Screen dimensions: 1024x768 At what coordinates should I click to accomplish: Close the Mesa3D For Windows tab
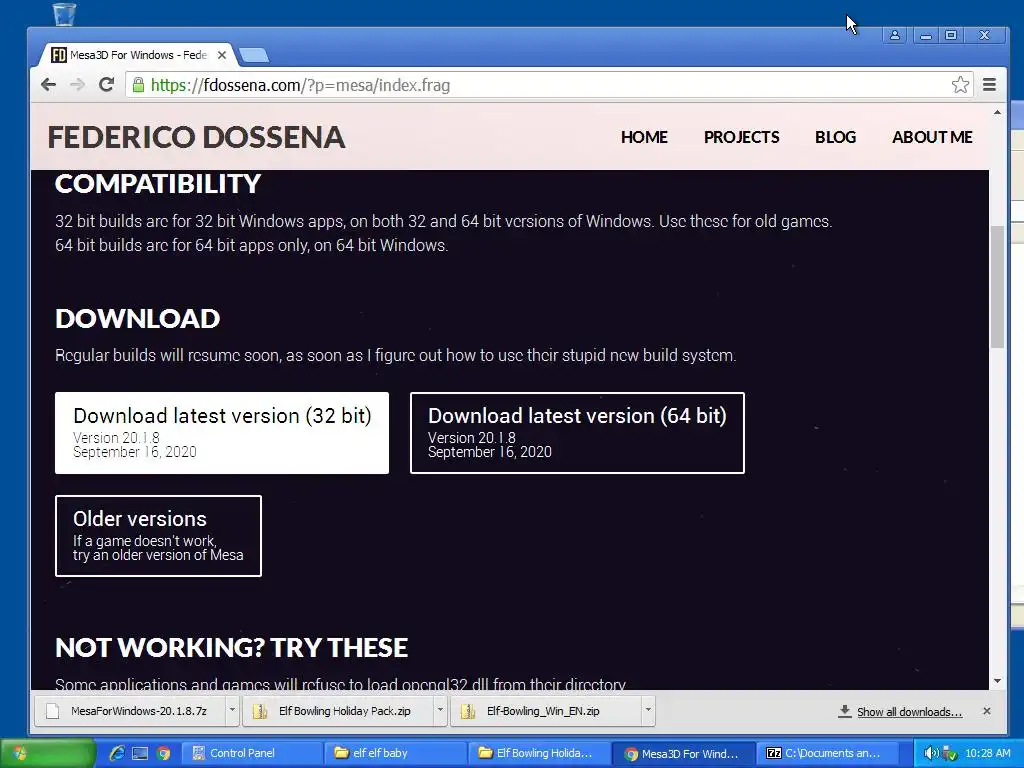click(222, 55)
